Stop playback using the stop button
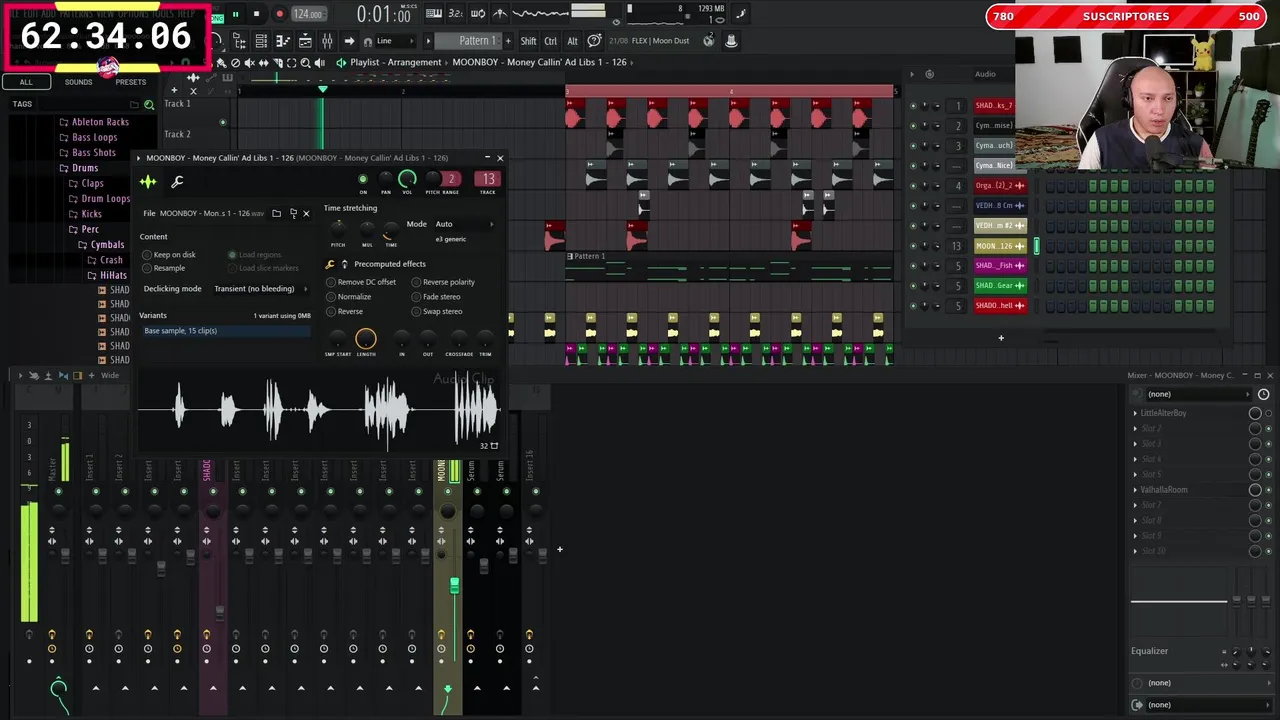The height and width of the screenshot is (720, 1280). [256, 14]
